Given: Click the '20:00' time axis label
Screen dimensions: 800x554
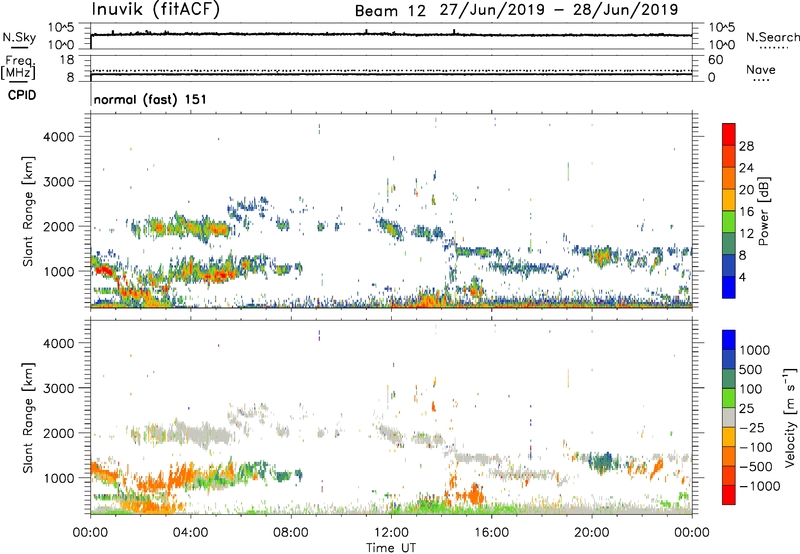Looking at the screenshot, I should pos(592,533).
